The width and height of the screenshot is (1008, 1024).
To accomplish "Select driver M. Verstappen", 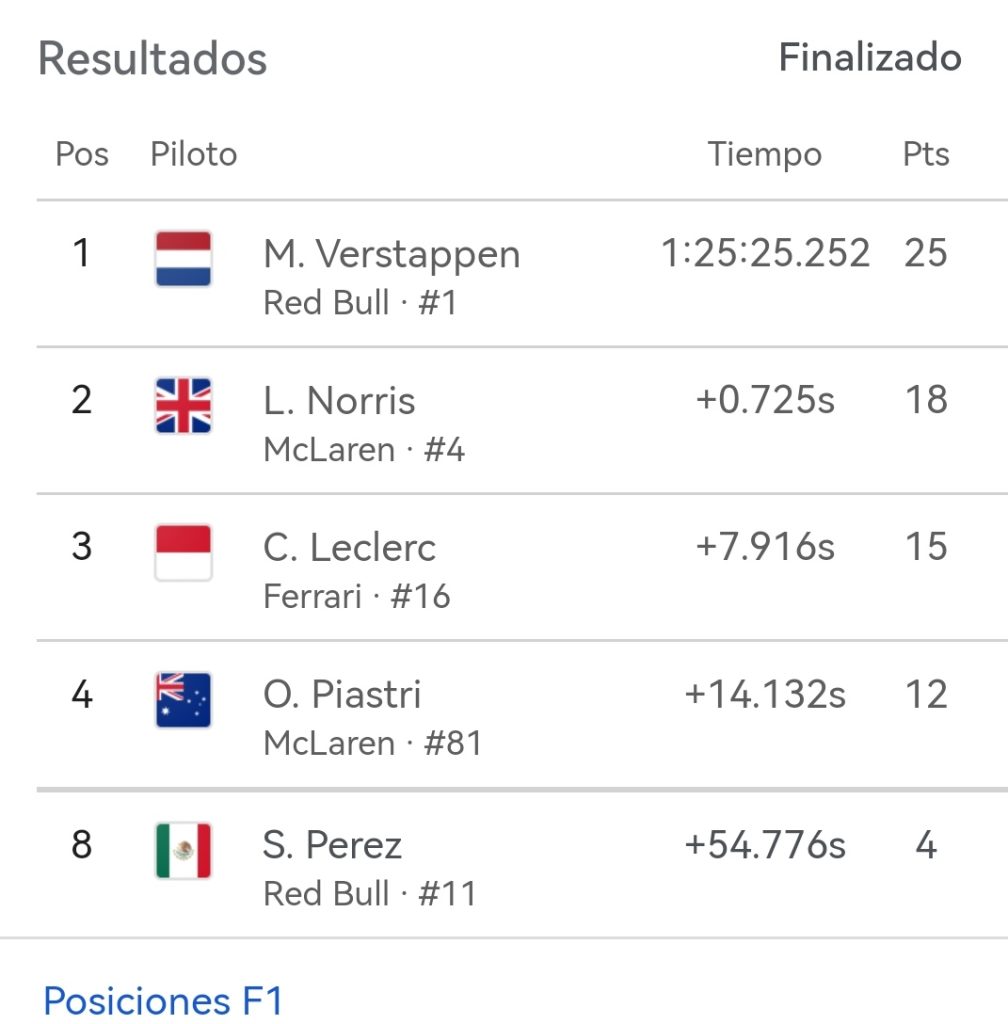I will 391,254.
